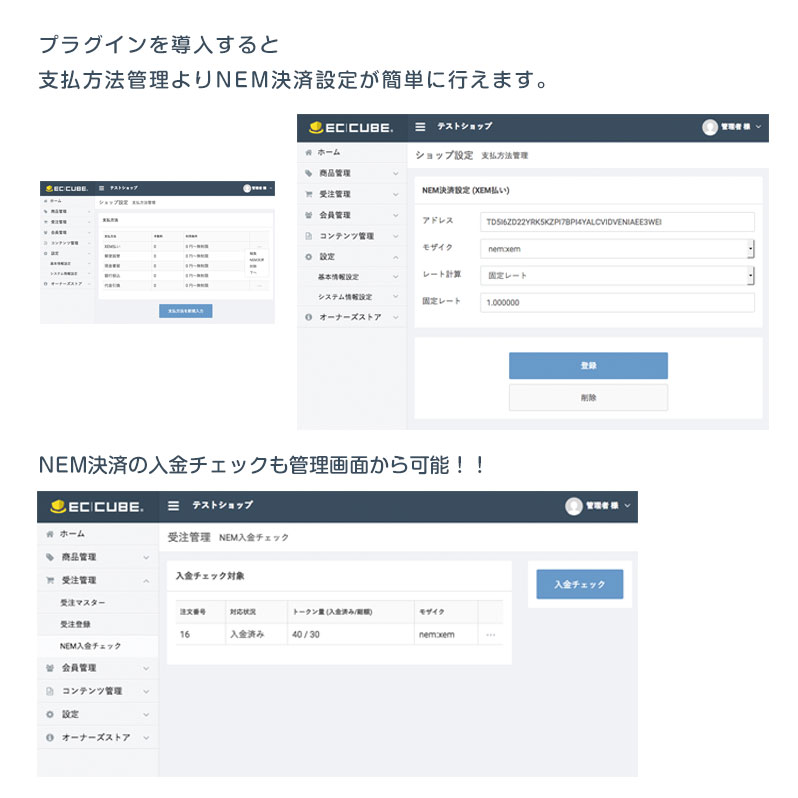Open admin user chevron in deposit check screenshot
The height and width of the screenshot is (798, 798).
[628, 506]
